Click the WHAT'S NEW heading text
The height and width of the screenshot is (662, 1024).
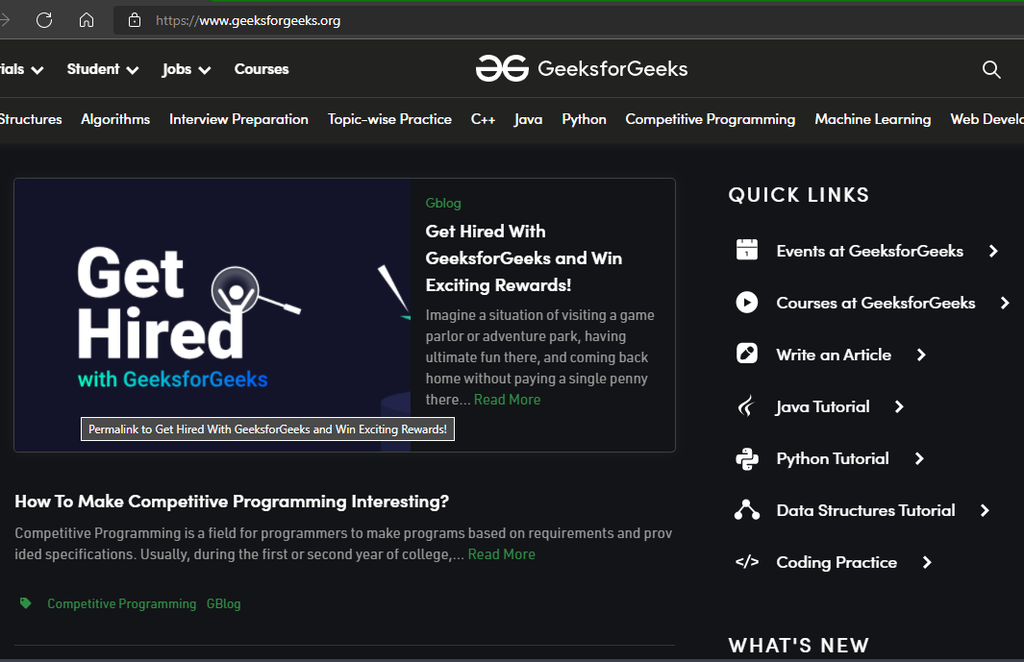click(x=798, y=645)
